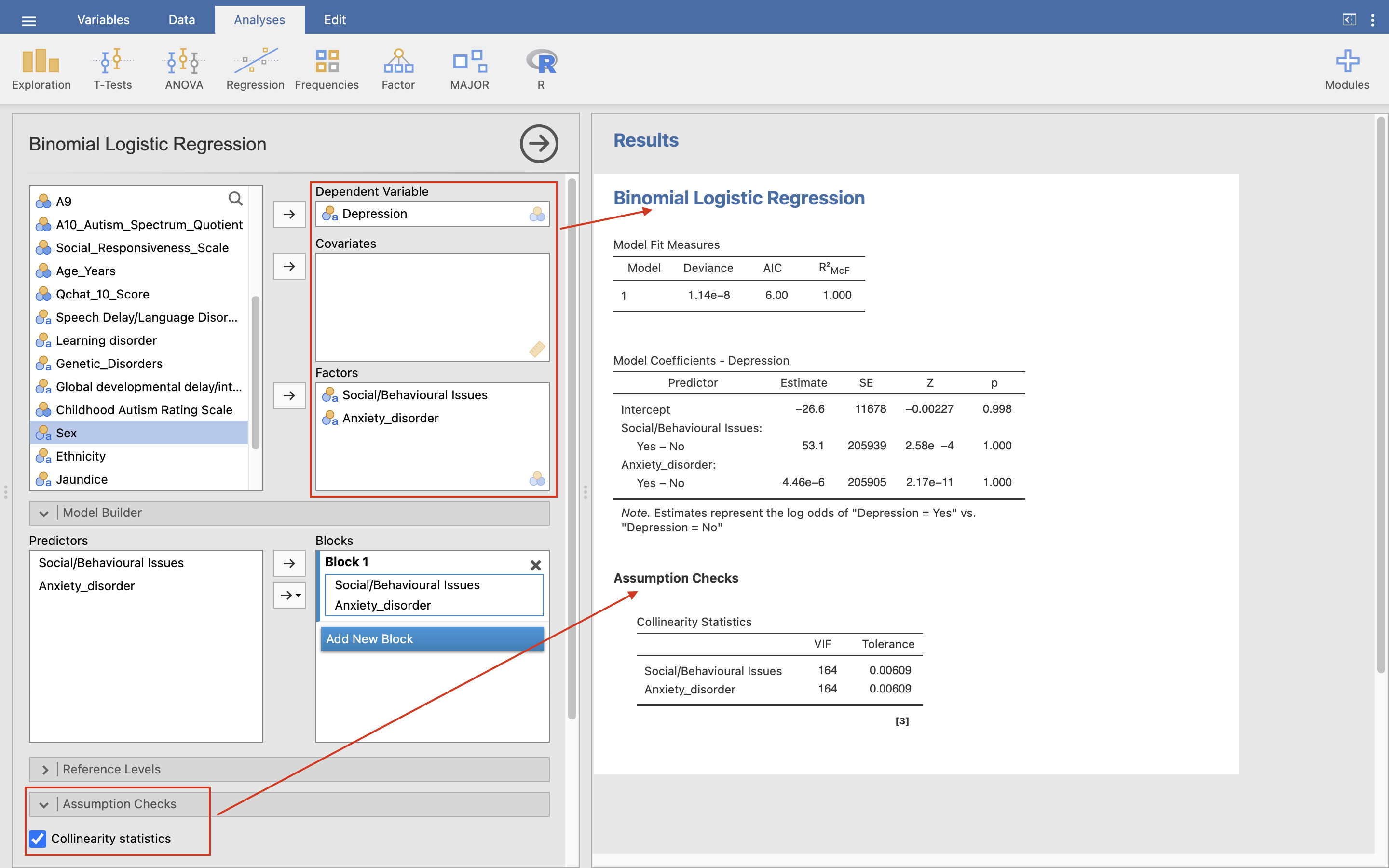Image resolution: width=1389 pixels, height=868 pixels.
Task: Open the hamburger main menu
Action: [29, 21]
